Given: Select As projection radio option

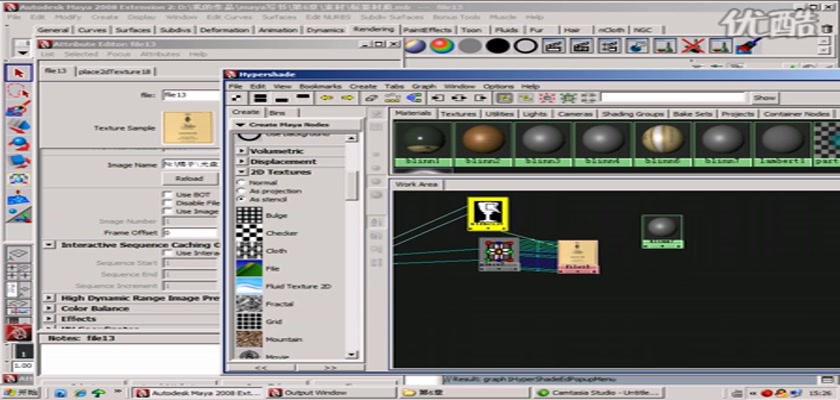Looking at the screenshot, I should coord(241,191).
